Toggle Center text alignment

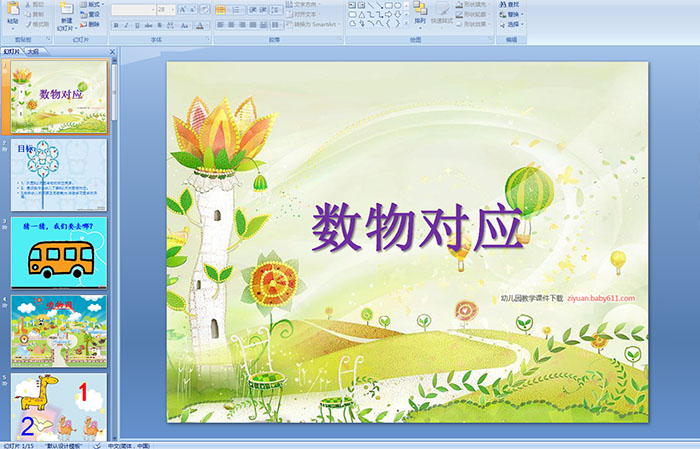(231, 25)
